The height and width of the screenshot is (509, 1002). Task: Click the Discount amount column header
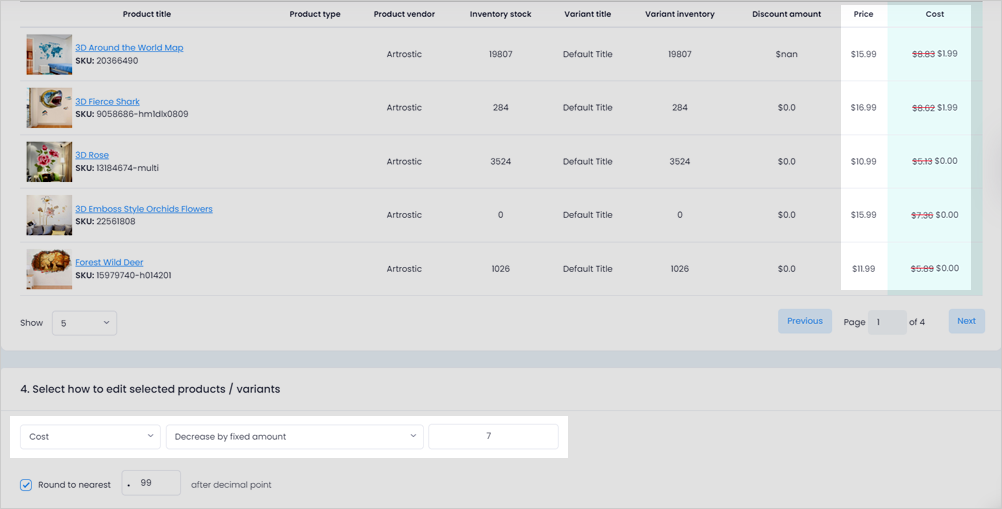(x=787, y=14)
